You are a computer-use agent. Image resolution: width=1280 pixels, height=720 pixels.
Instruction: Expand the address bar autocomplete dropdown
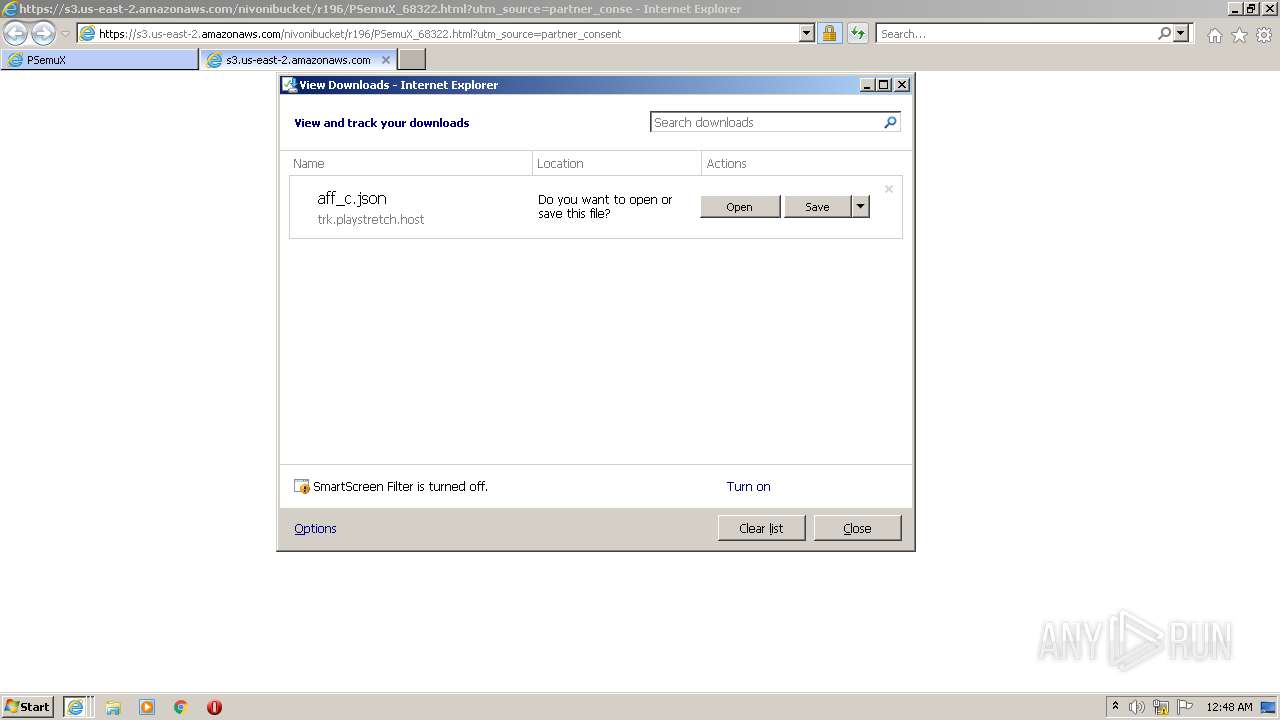click(807, 33)
